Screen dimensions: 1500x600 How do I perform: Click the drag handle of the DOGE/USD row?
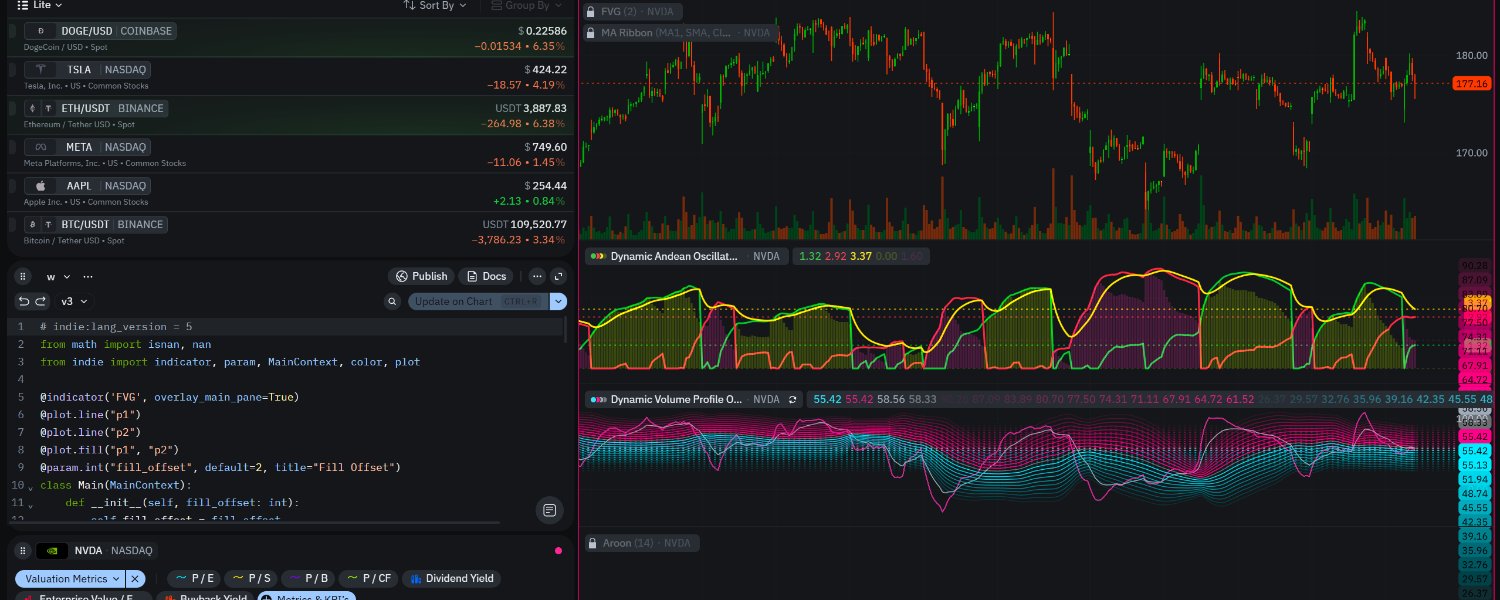pyautogui.click(x=12, y=31)
